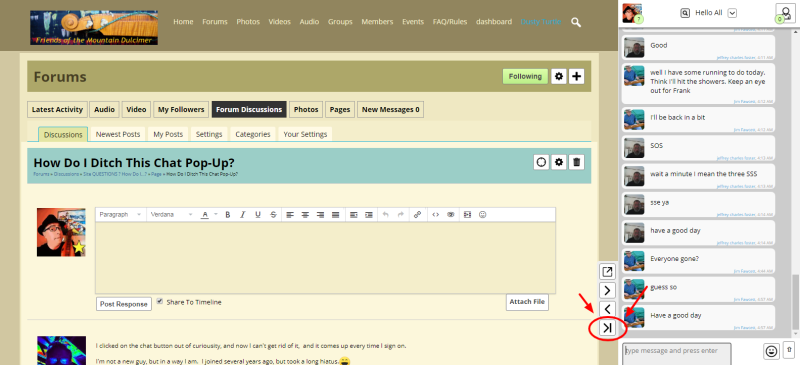This screenshot has width=800, height=365.
Task: Open the Paragraph format dropdown
Action: point(120,215)
